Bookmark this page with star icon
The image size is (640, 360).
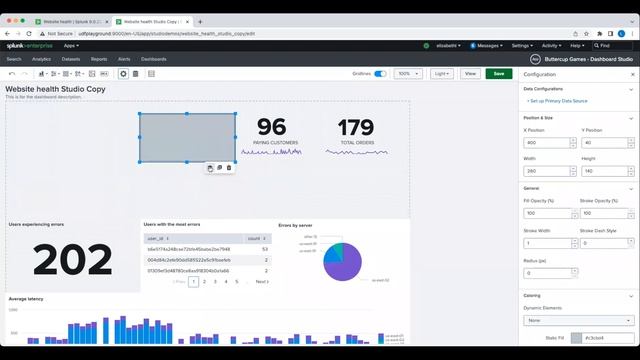click(x=587, y=33)
